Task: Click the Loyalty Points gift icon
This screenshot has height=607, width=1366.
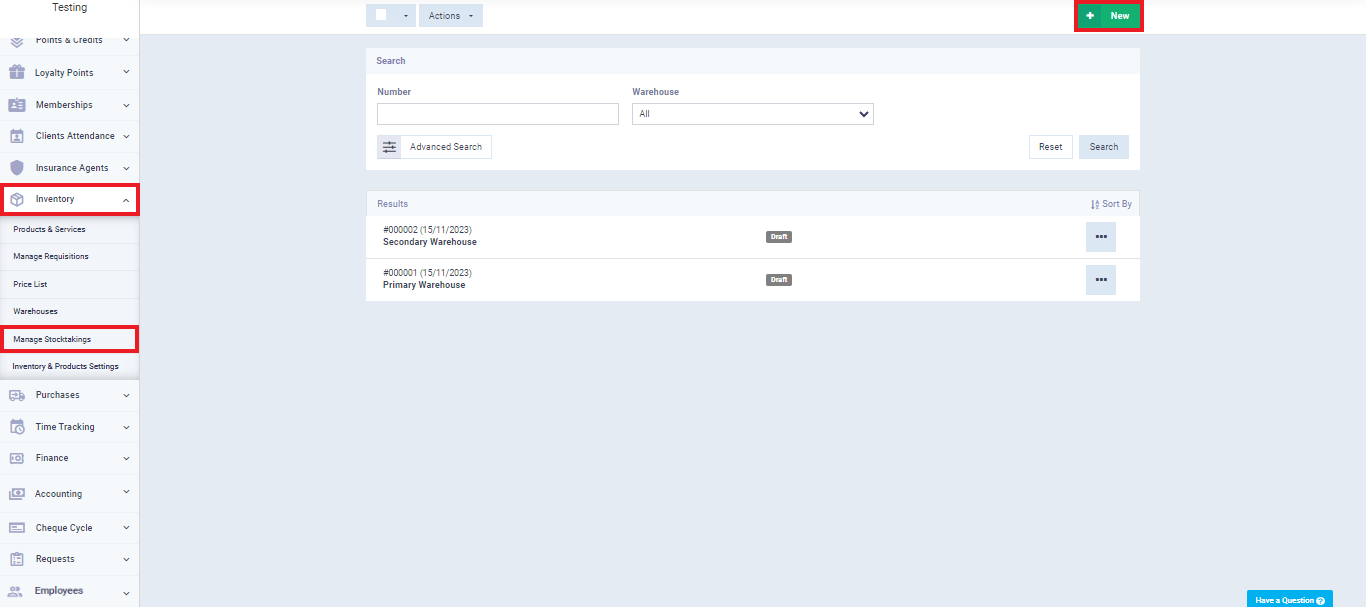Action: point(17,73)
